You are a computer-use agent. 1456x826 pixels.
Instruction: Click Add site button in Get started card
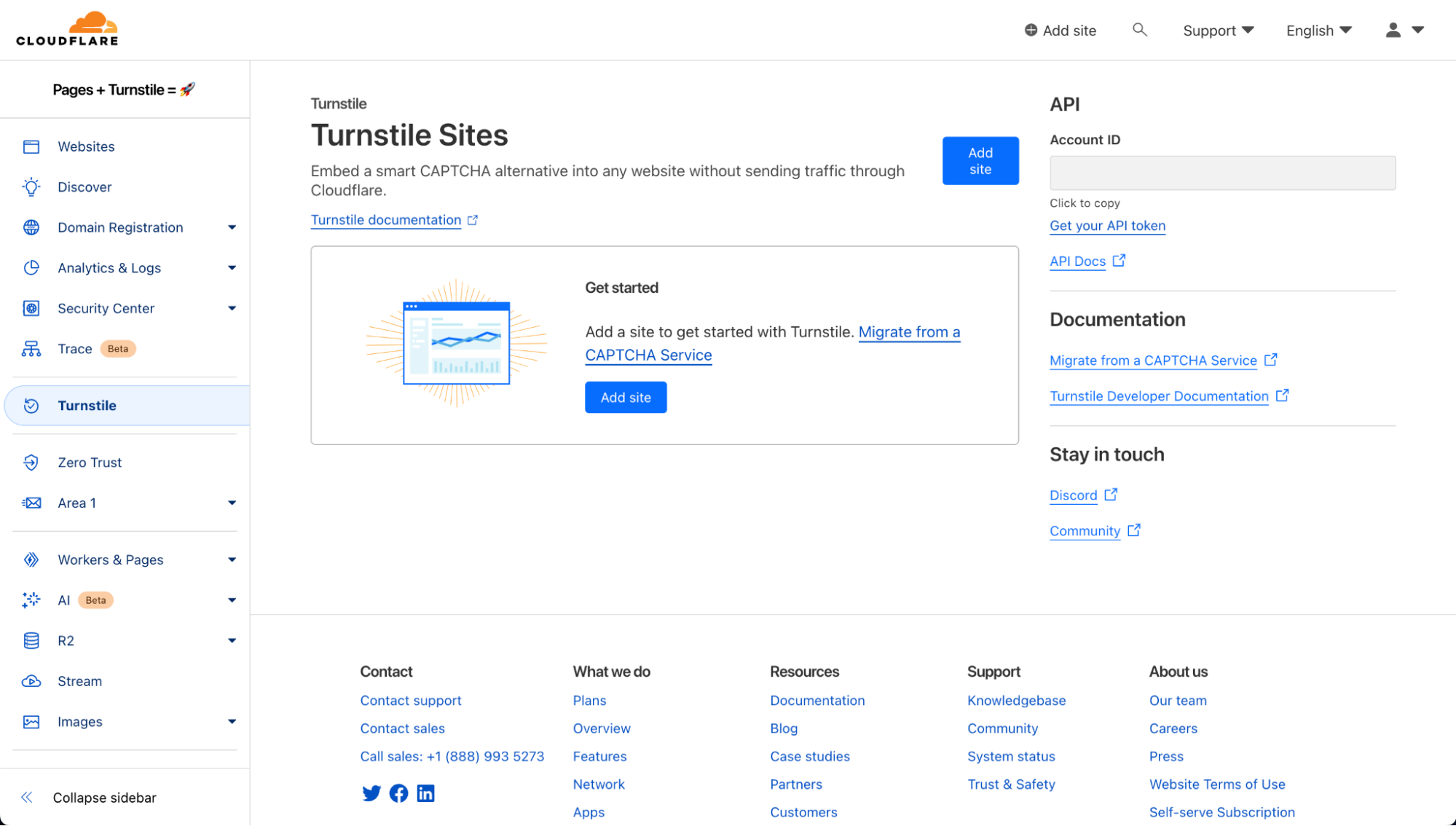tap(626, 398)
